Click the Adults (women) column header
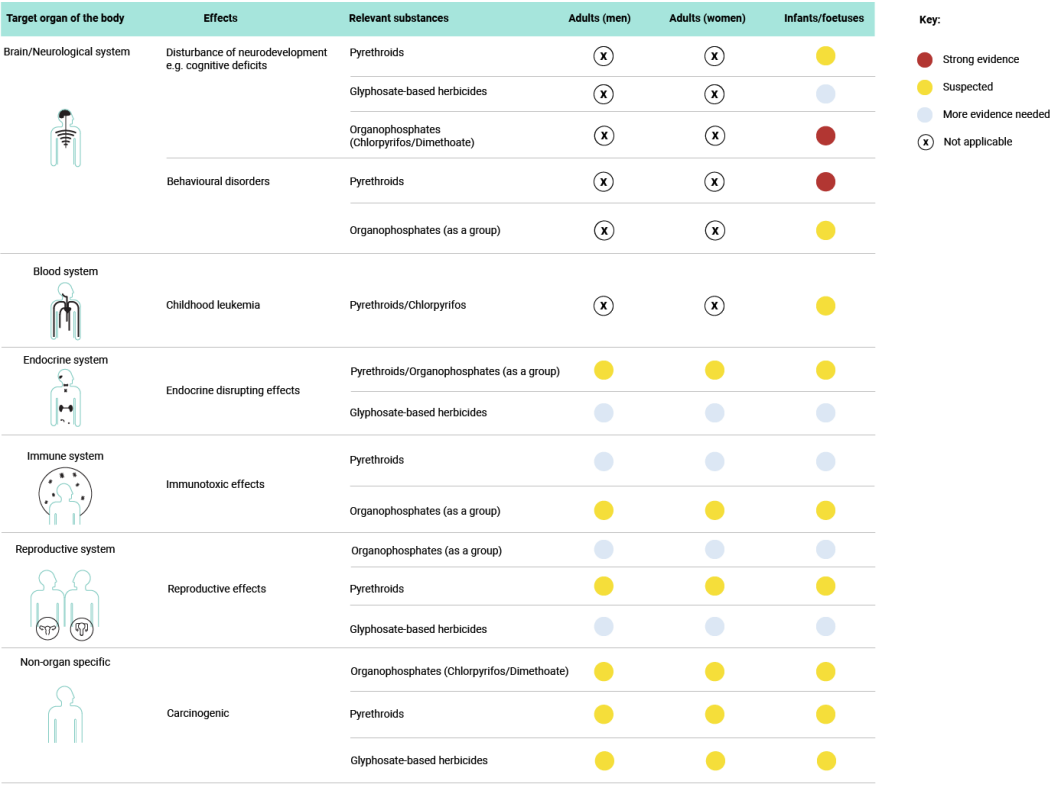This screenshot has width=1051, height=787. click(707, 18)
